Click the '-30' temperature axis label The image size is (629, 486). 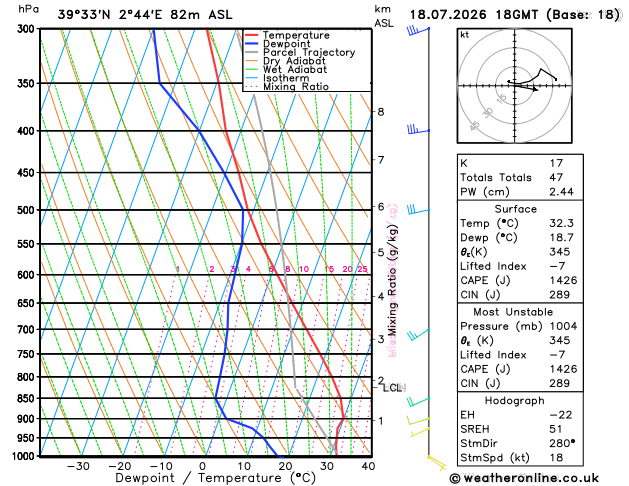(78, 466)
